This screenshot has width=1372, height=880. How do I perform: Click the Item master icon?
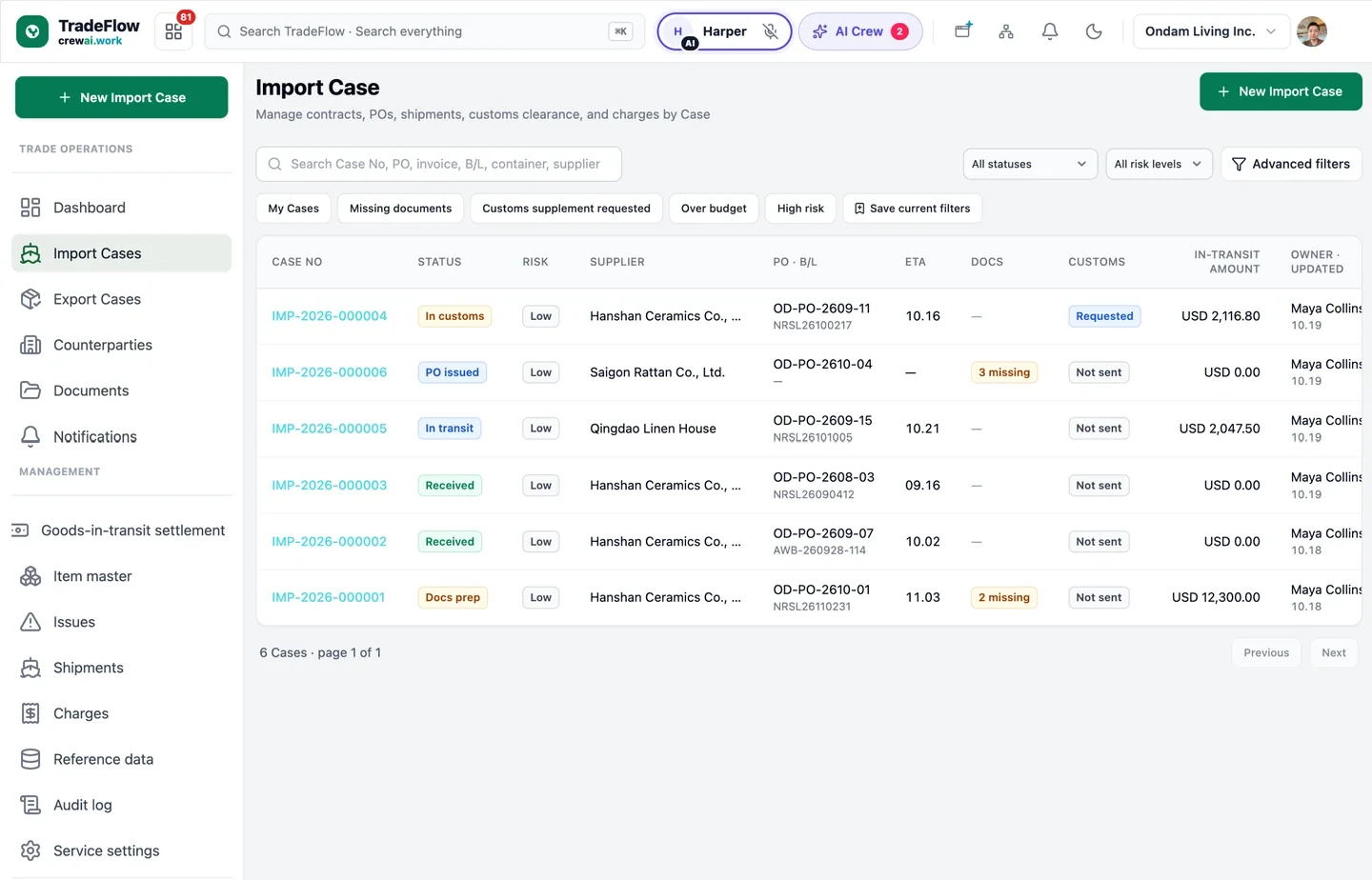[x=30, y=576]
